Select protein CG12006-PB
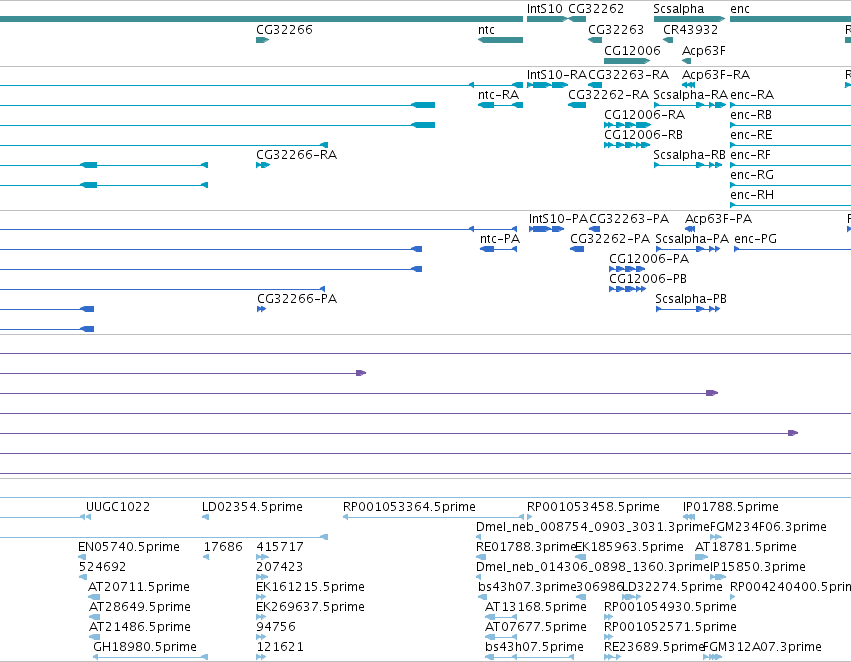Image resolution: width=851 pixels, height=662 pixels. click(647, 279)
